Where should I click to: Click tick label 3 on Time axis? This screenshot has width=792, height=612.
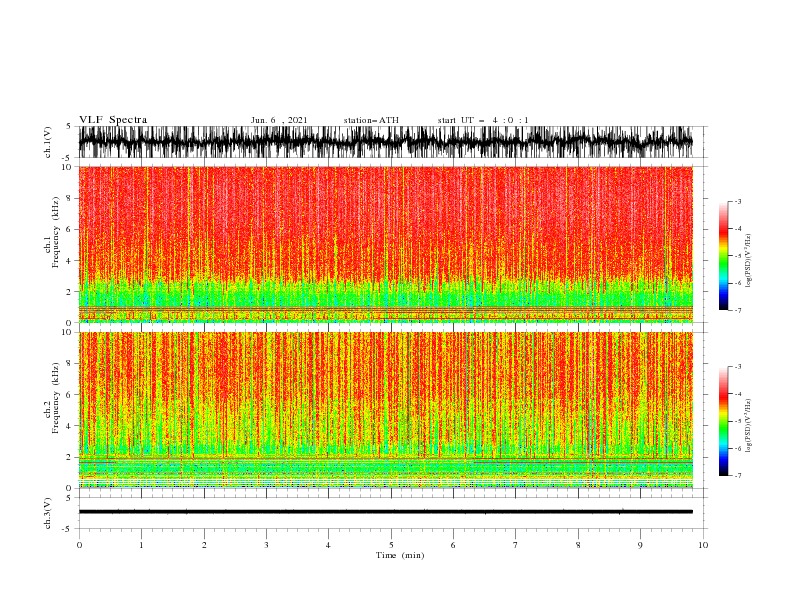pyautogui.click(x=266, y=545)
